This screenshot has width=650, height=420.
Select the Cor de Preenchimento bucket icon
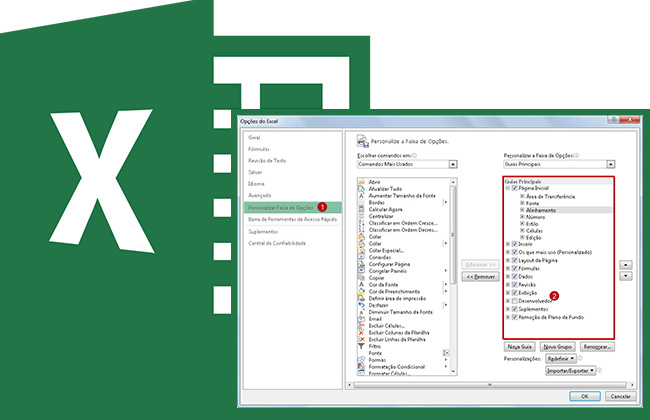[x=361, y=291]
